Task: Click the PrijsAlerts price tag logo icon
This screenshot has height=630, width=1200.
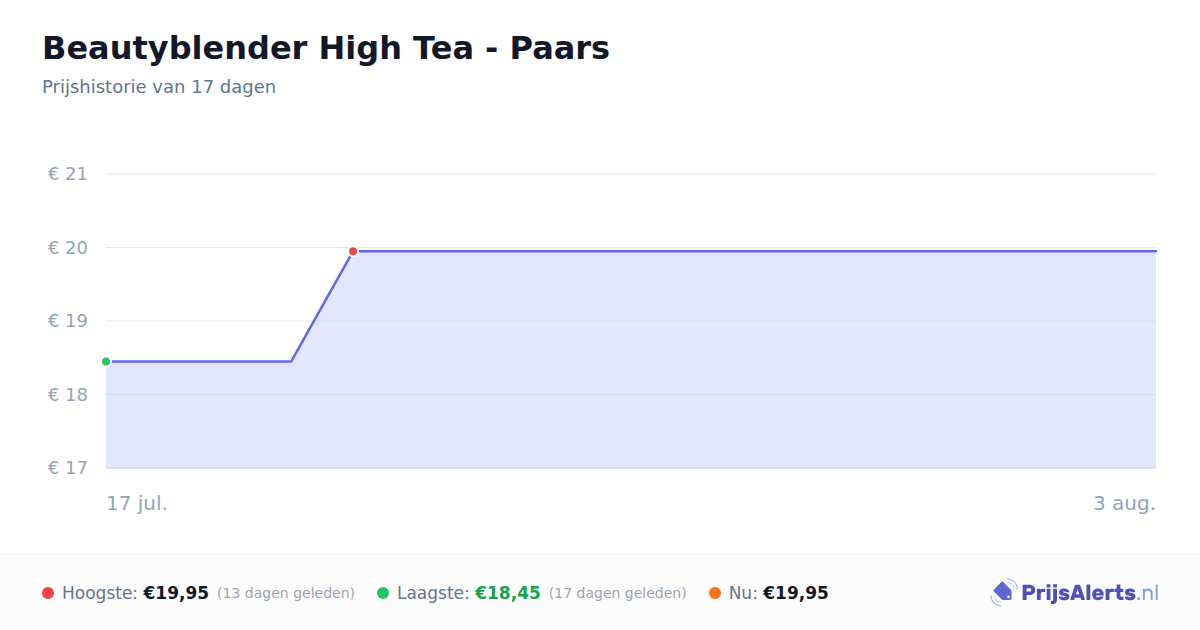Action: pyautogui.click(x=1003, y=593)
